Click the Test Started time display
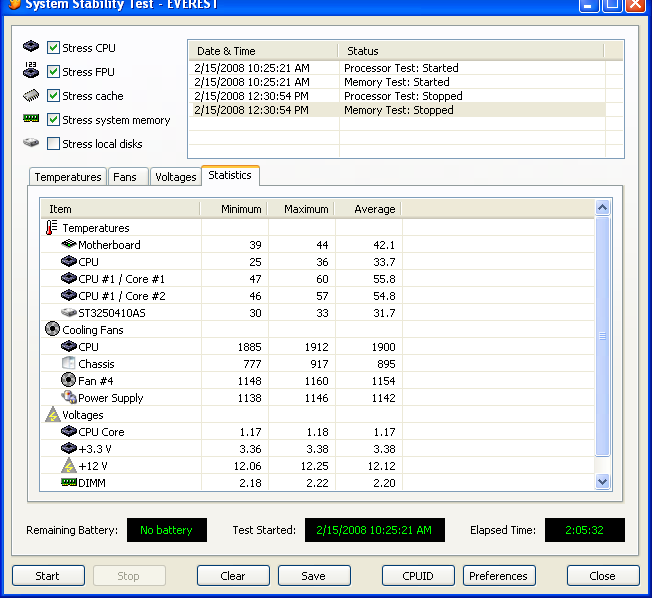Image resolution: width=652 pixels, height=598 pixels. 375,530
